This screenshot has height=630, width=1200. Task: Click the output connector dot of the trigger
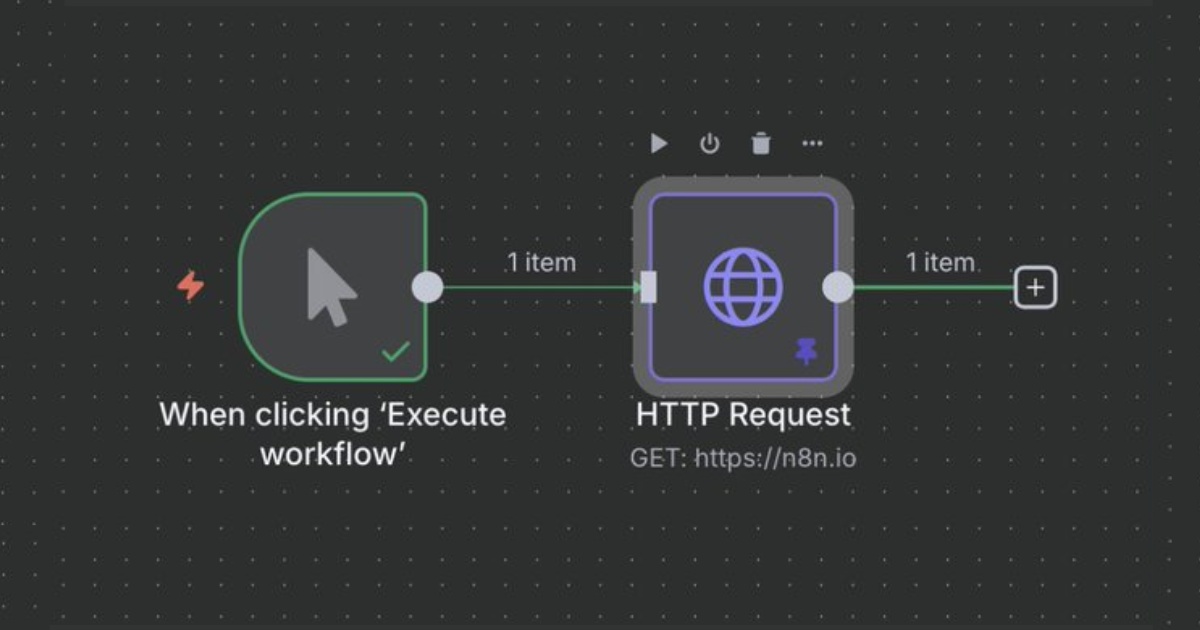coord(426,286)
